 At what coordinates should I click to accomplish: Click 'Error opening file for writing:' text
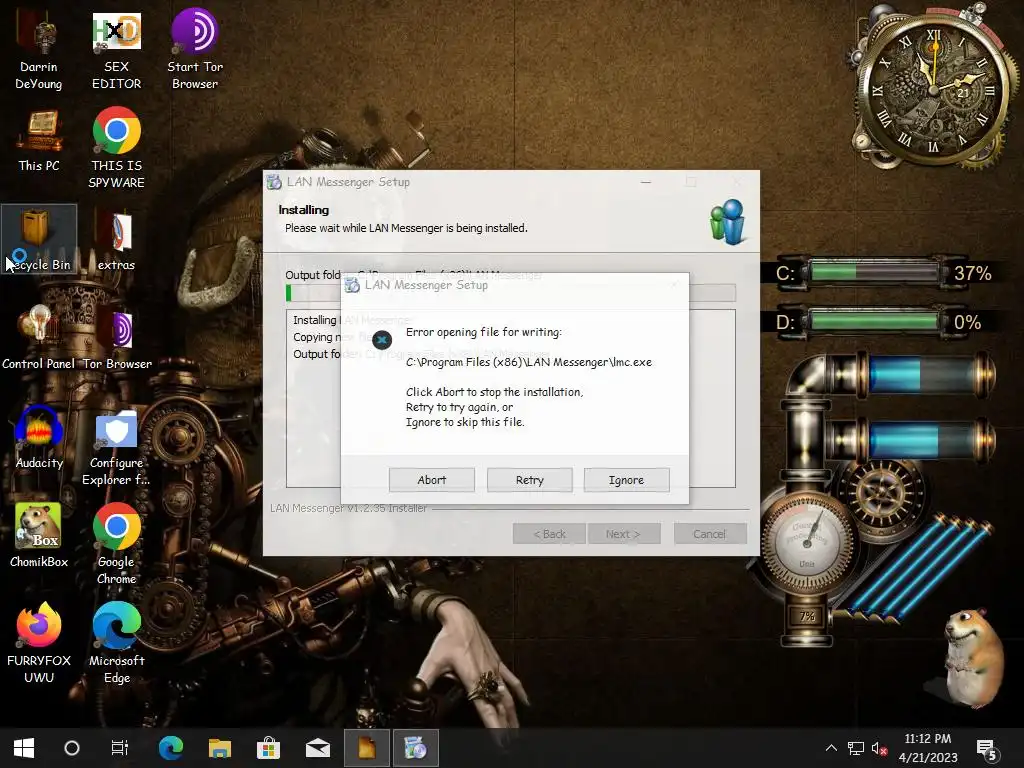484,332
